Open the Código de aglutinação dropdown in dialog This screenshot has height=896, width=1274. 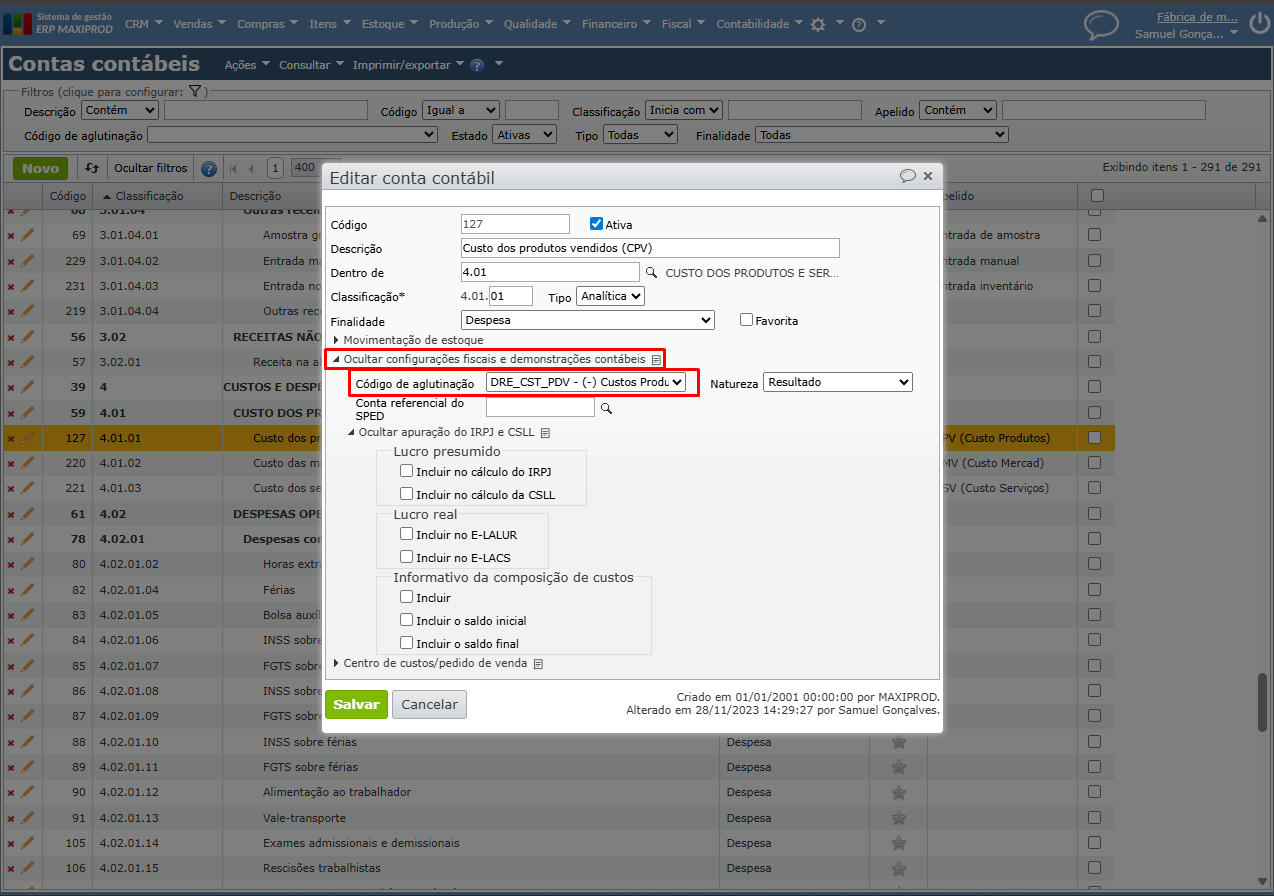pos(586,382)
